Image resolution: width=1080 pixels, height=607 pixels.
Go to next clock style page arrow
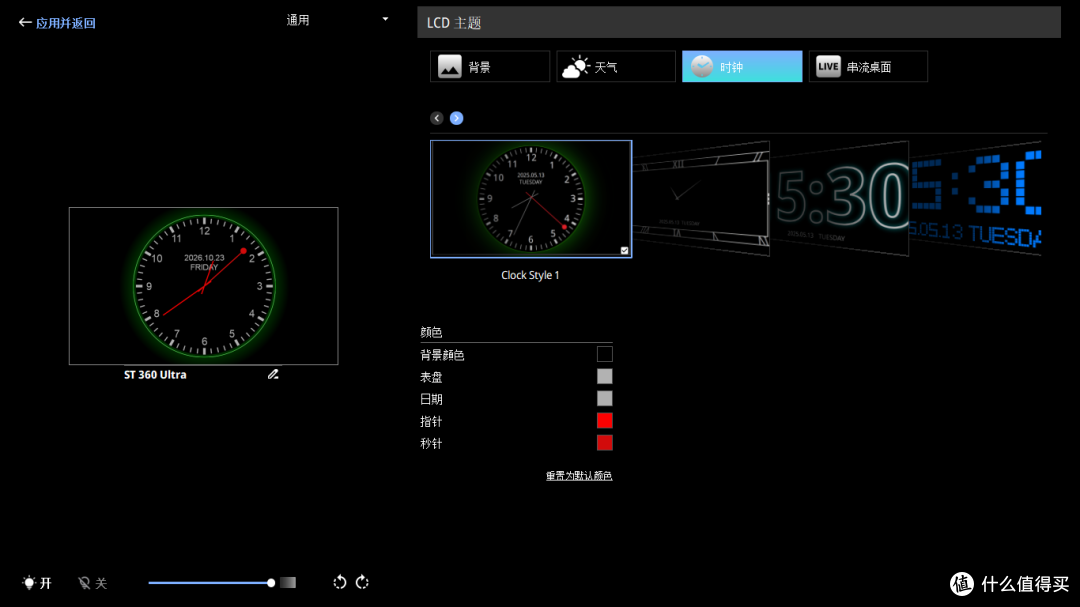click(x=457, y=119)
